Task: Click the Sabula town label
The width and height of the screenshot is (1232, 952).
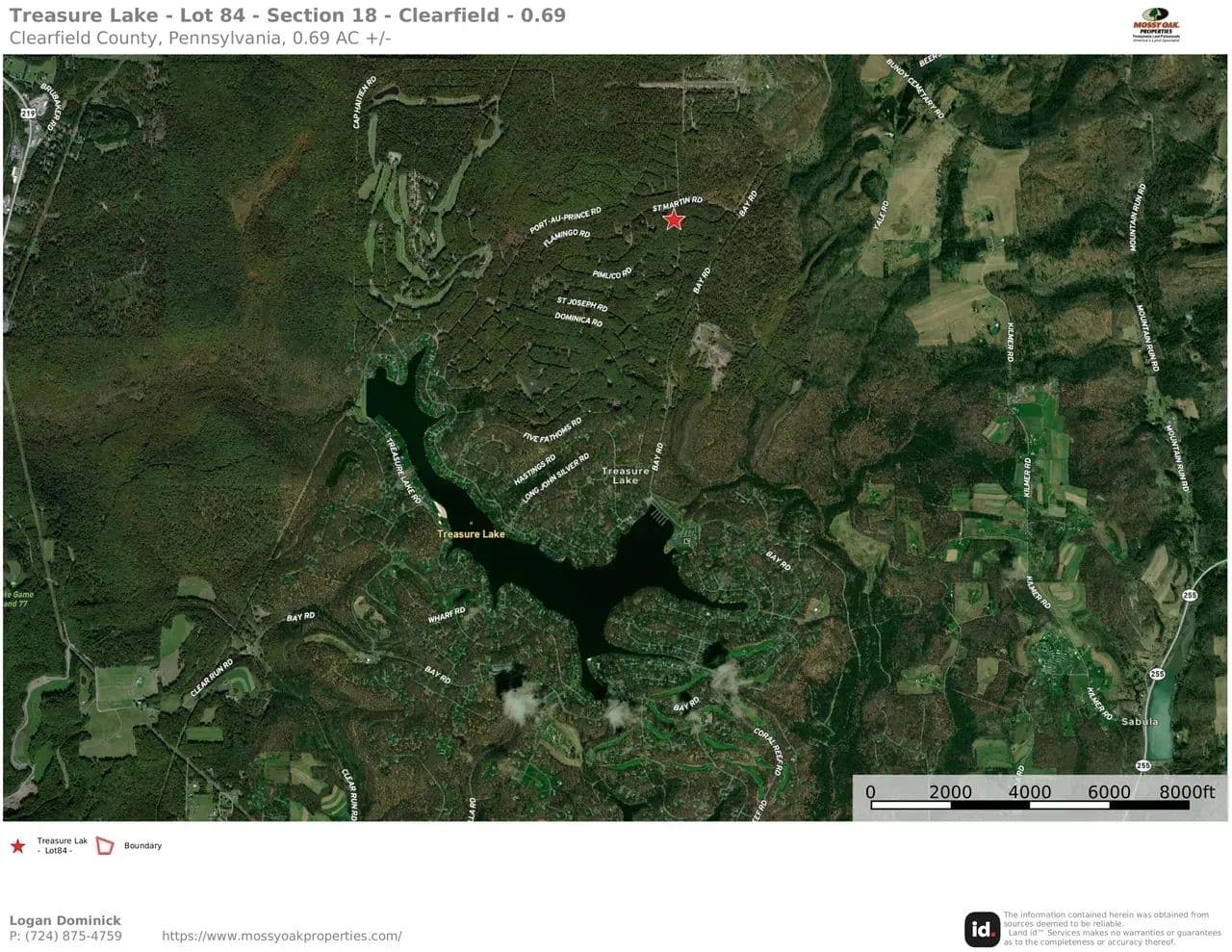Action: 1141,721
